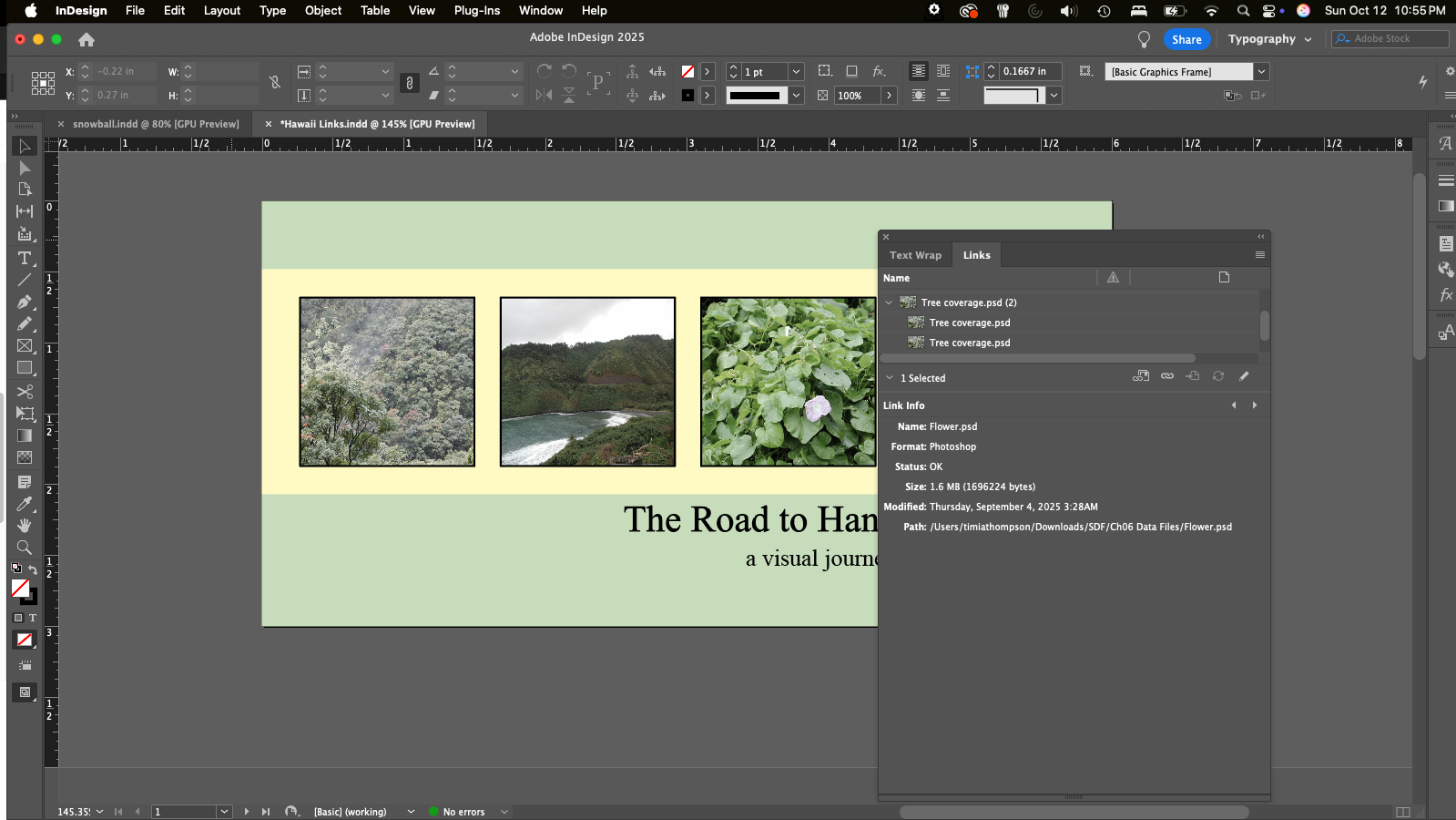The image size is (1456, 820).
Task: Click the Share button
Action: pyautogui.click(x=1186, y=39)
